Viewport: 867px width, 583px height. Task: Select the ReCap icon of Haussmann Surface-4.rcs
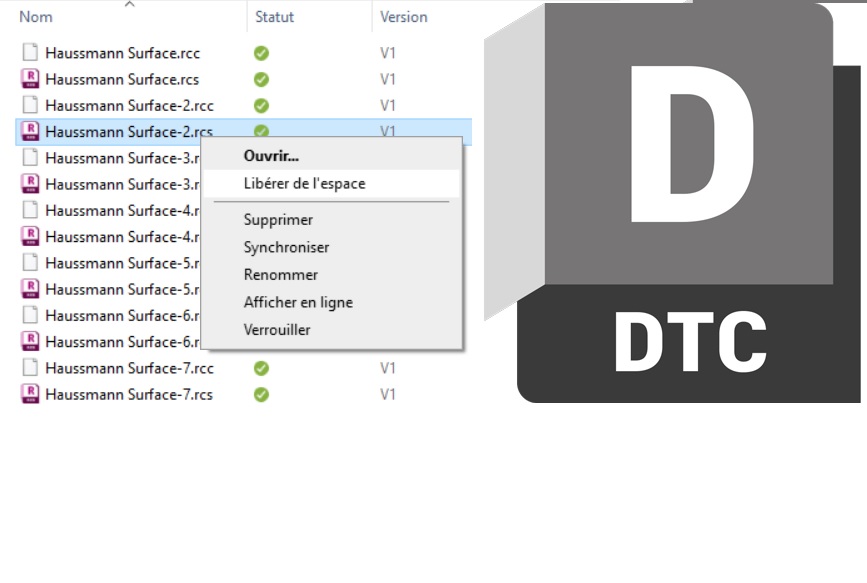coord(29,237)
